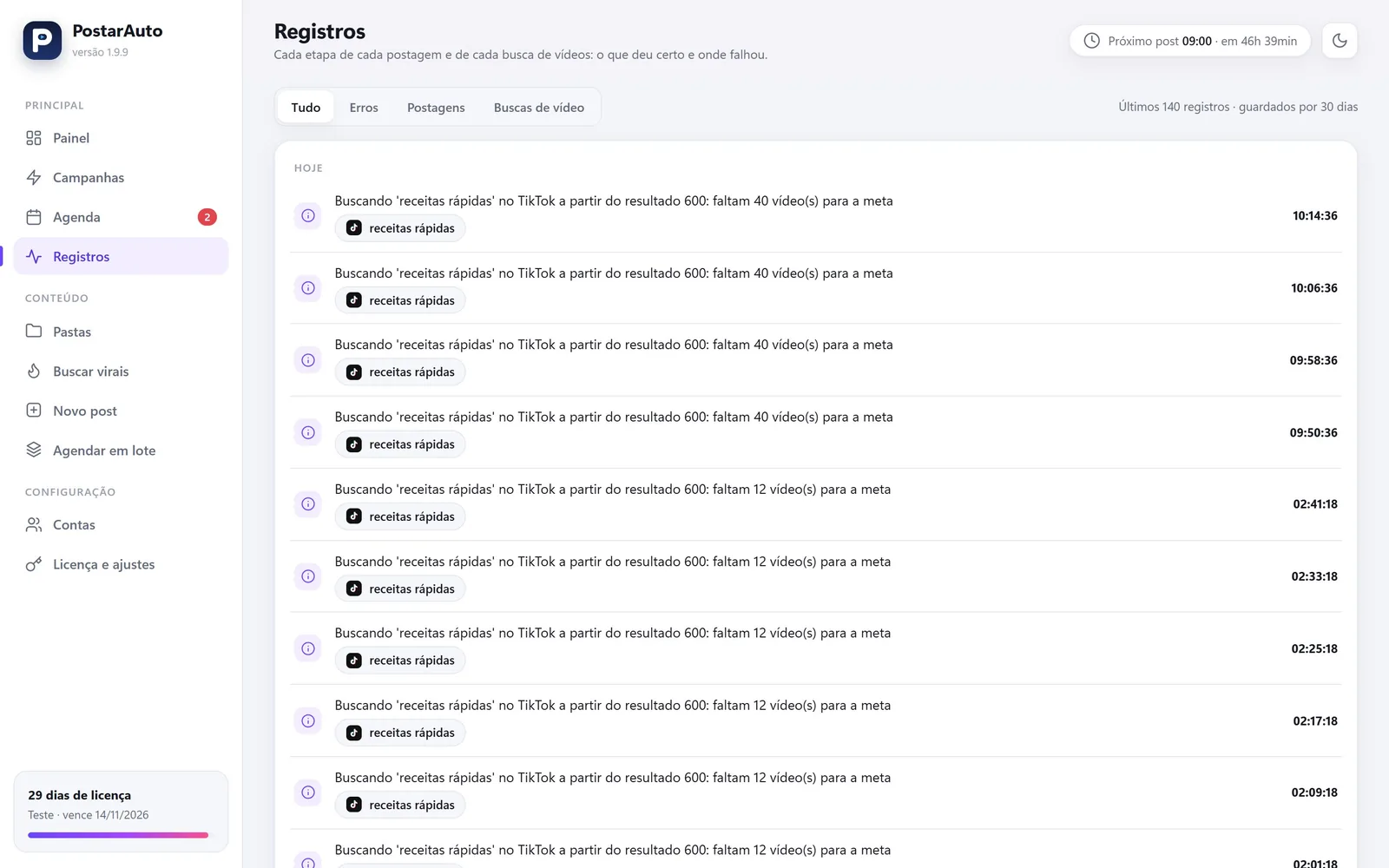
Task: Click receitas rápidas tag in 02:33:18 entry
Action: [x=400, y=589]
